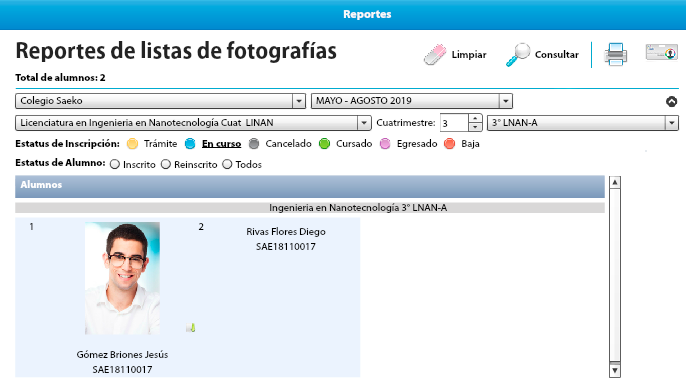The height and width of the screenshot is (392, 686).
Task: Select the green Cursado status
Action: point(324,144)
